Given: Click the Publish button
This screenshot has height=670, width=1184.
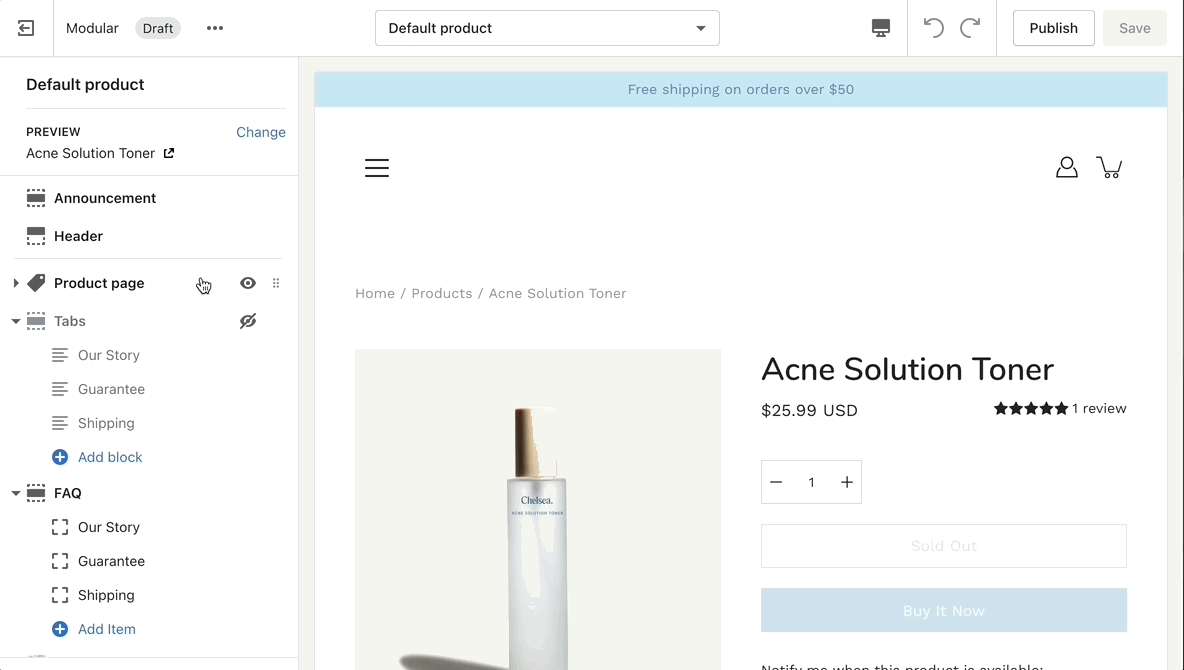Looking at the screenshot, I should [x=1053, y=28].
